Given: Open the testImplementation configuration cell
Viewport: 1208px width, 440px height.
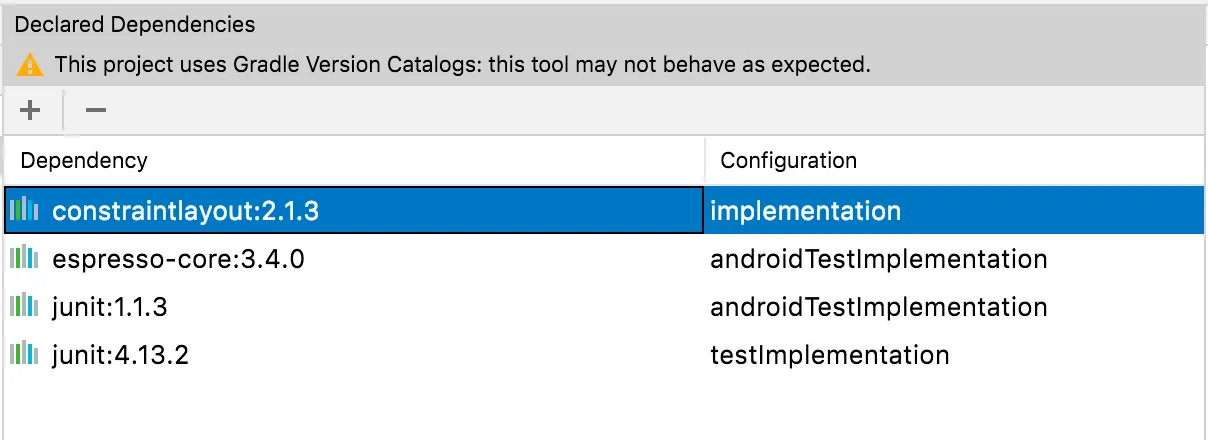Looking at the screenshot, I should pyautogui.click(x=955, y=353).
